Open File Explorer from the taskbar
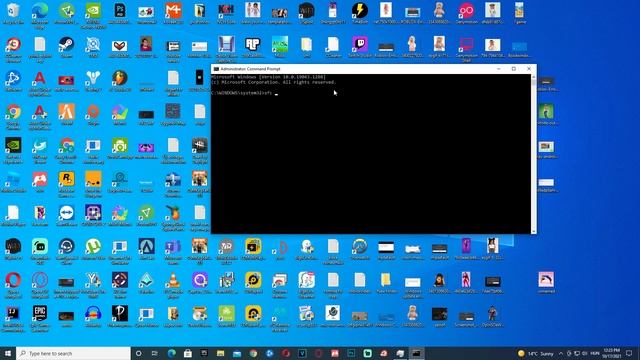Viewport: 640px width, 360px height. pyautogui.click(x=220, y=353)
